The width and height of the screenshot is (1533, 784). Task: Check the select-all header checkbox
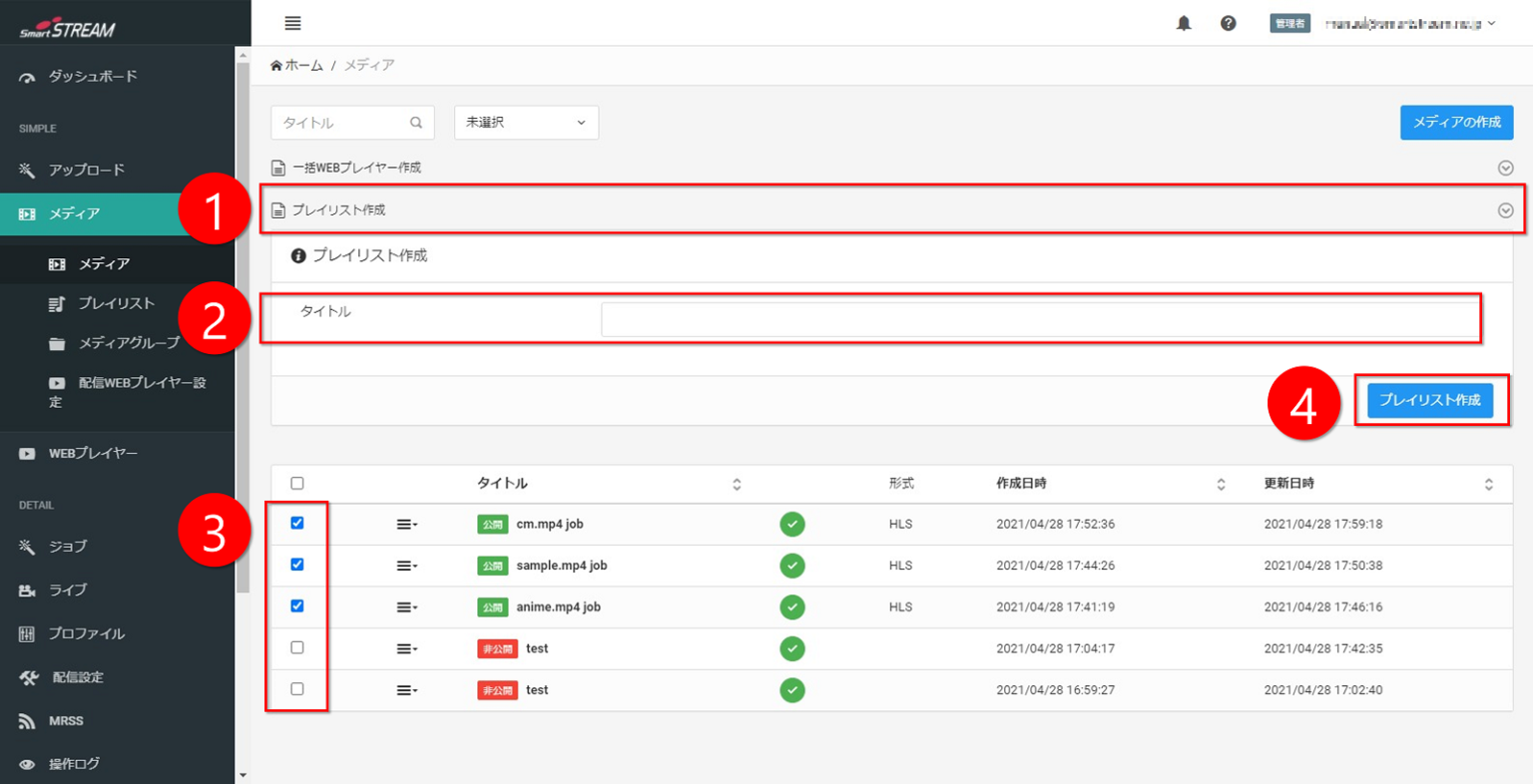pyautogui.click(x=297, y=483)
